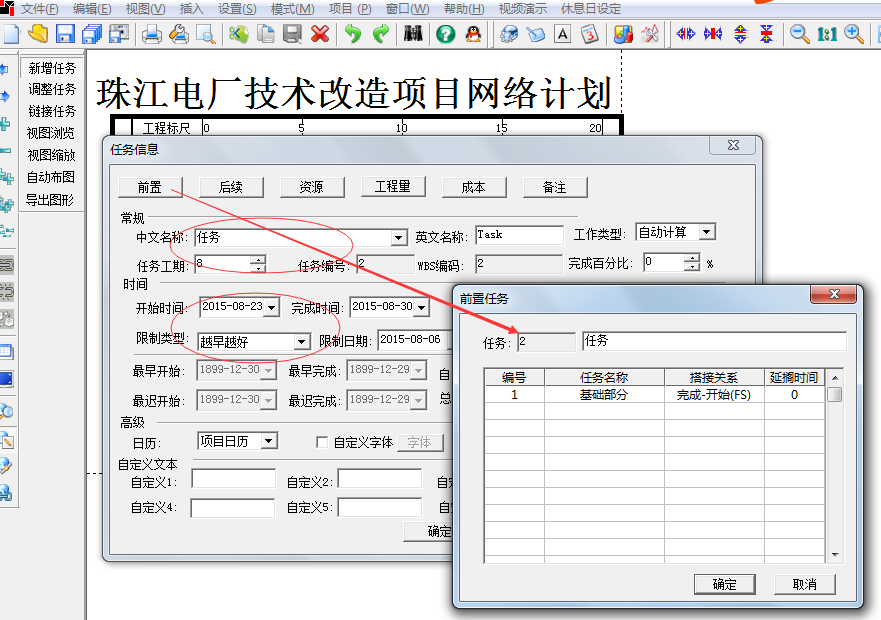The image size is (881, 620).
Task: Open the 中文名称 dropdown list
Action: pos(398,238)
